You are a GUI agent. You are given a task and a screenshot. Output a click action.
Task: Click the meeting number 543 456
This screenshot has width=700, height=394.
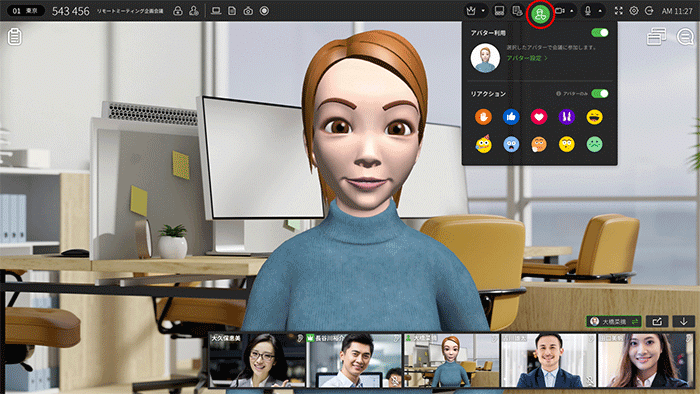click(71, 11)
